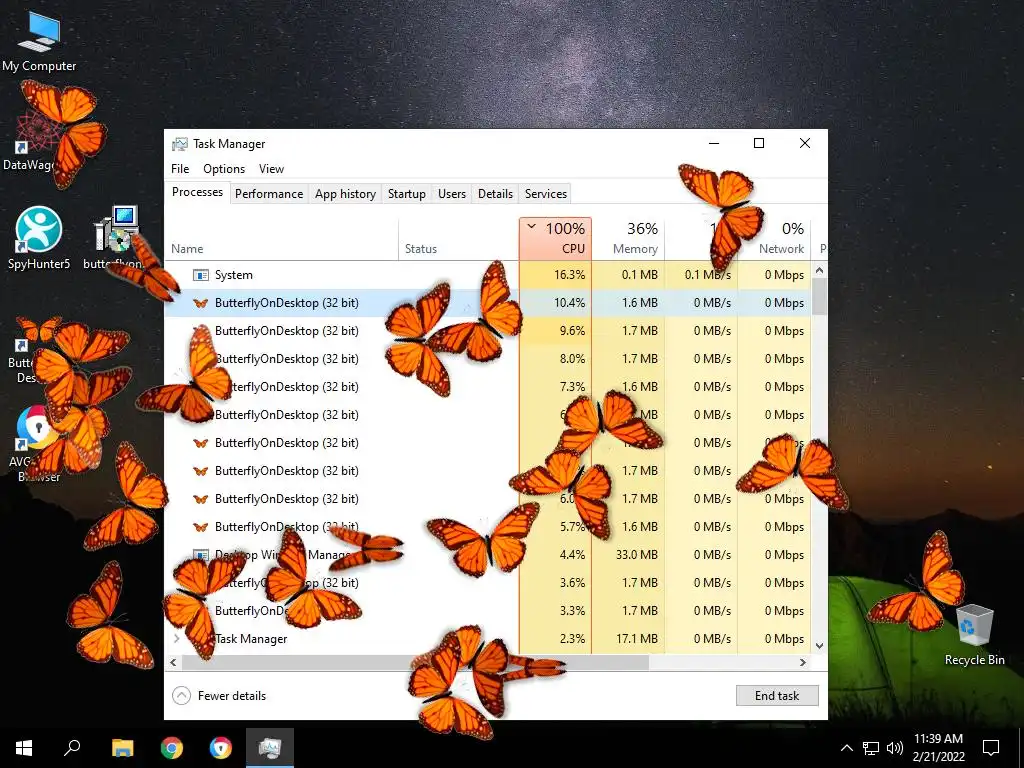1024x768 pixels.
Task: Select ButterflyOnDesktop row using 9.6% CPU
Action: (x=488, y=331)
